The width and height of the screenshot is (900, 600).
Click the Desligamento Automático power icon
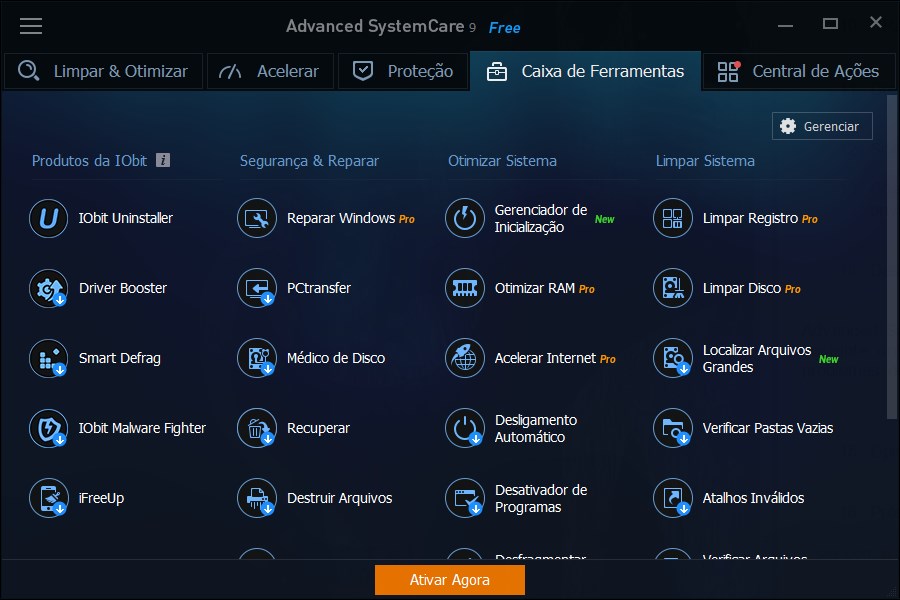(x=465, y=428)
